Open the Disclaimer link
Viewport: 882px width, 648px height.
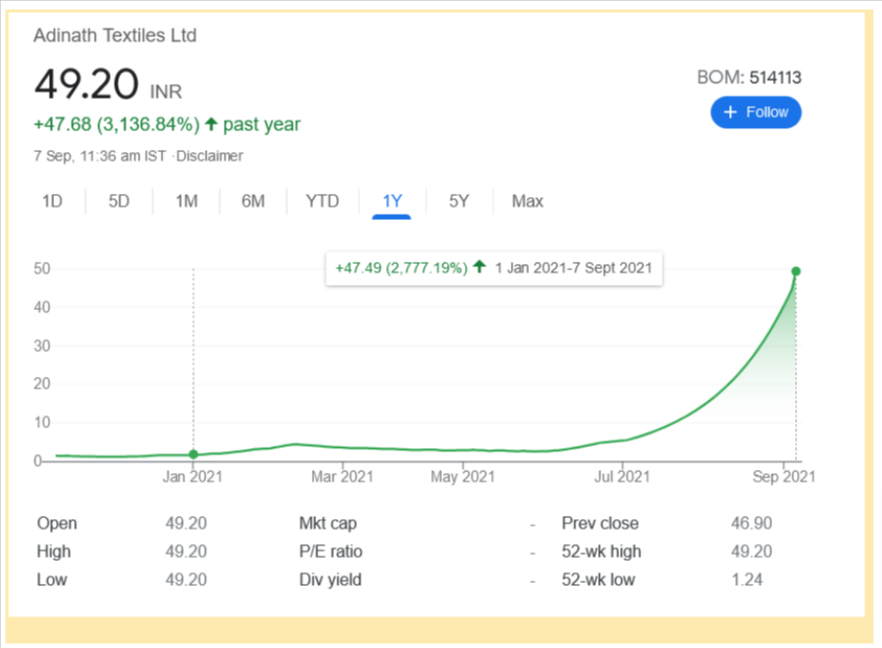pos(209,156)
